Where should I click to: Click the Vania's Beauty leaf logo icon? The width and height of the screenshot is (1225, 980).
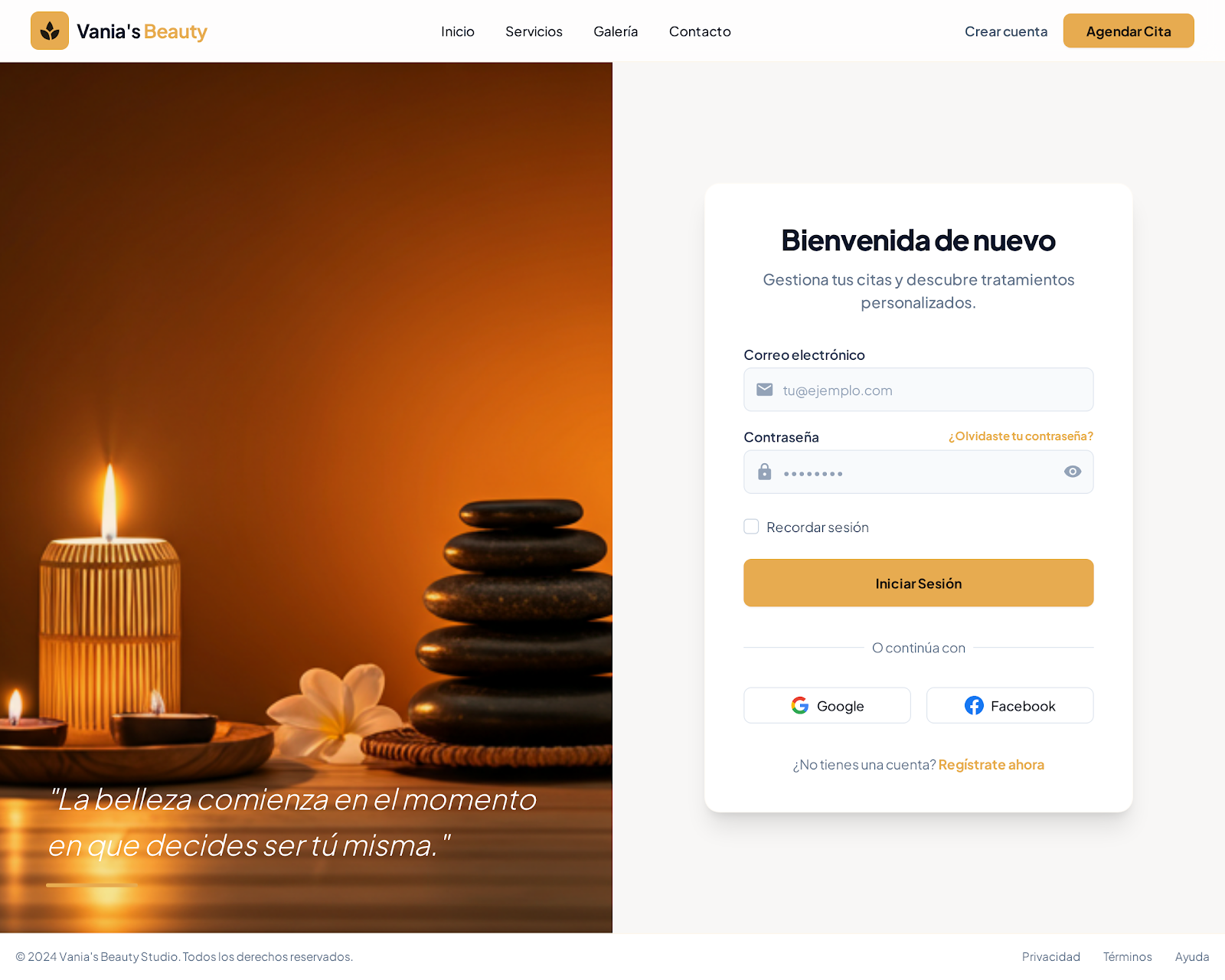coord(50,31)
